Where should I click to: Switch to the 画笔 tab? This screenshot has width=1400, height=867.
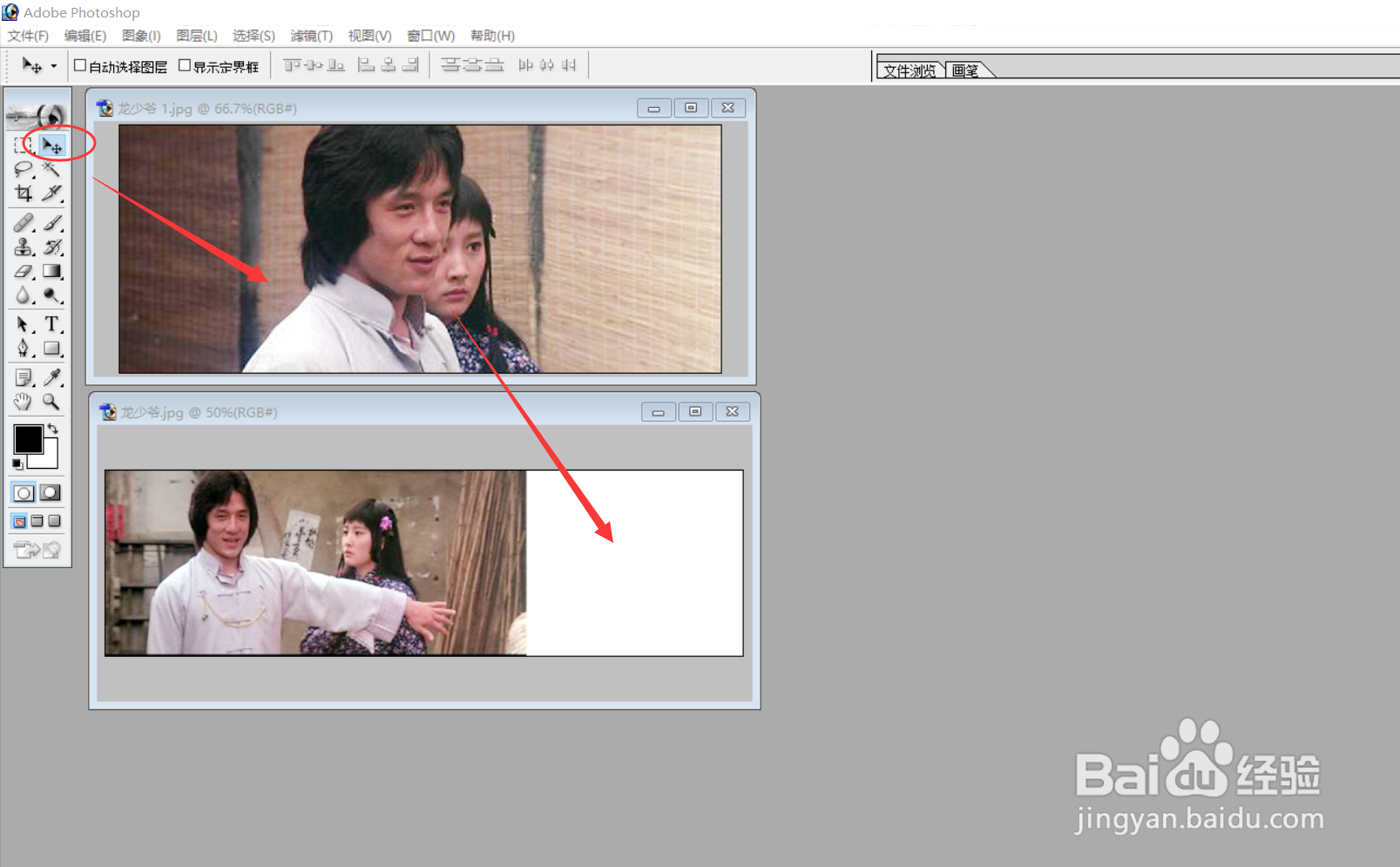(965, 71)
